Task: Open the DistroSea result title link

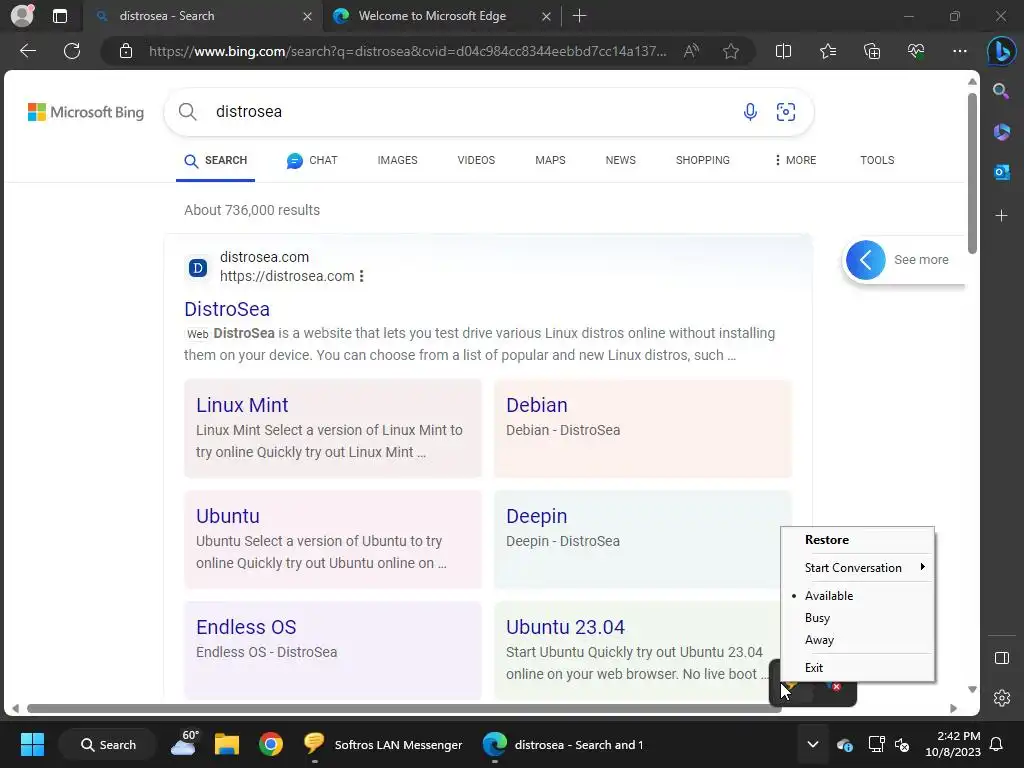Action: coord(227,309)
